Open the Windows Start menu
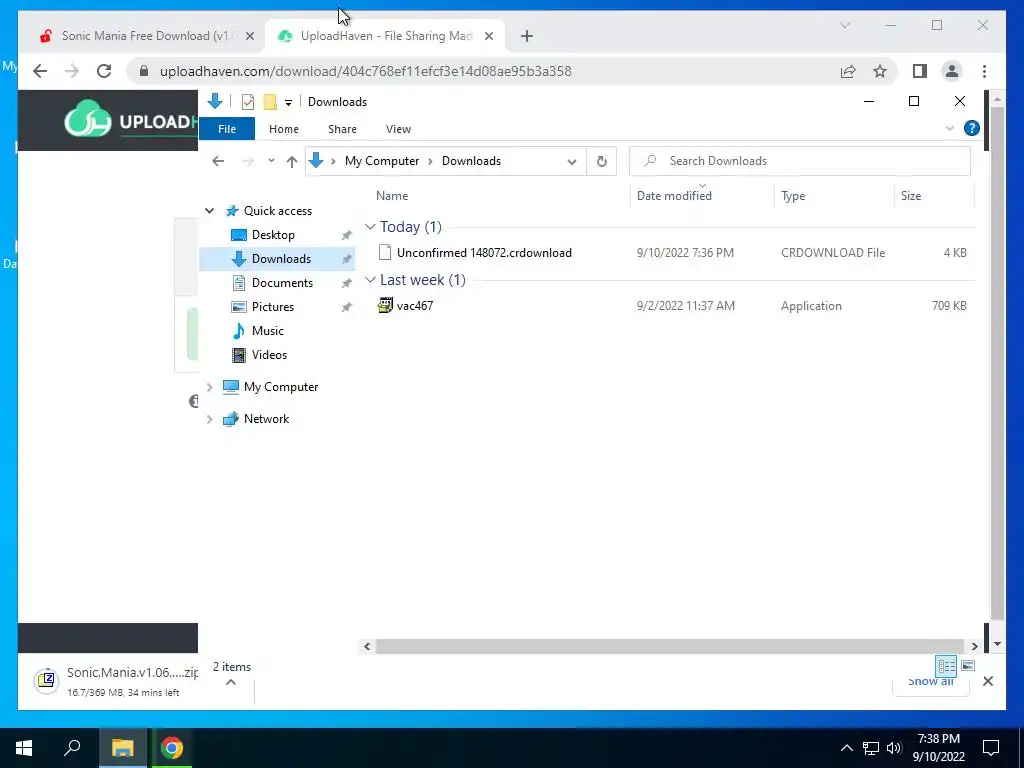 (24, 748)
